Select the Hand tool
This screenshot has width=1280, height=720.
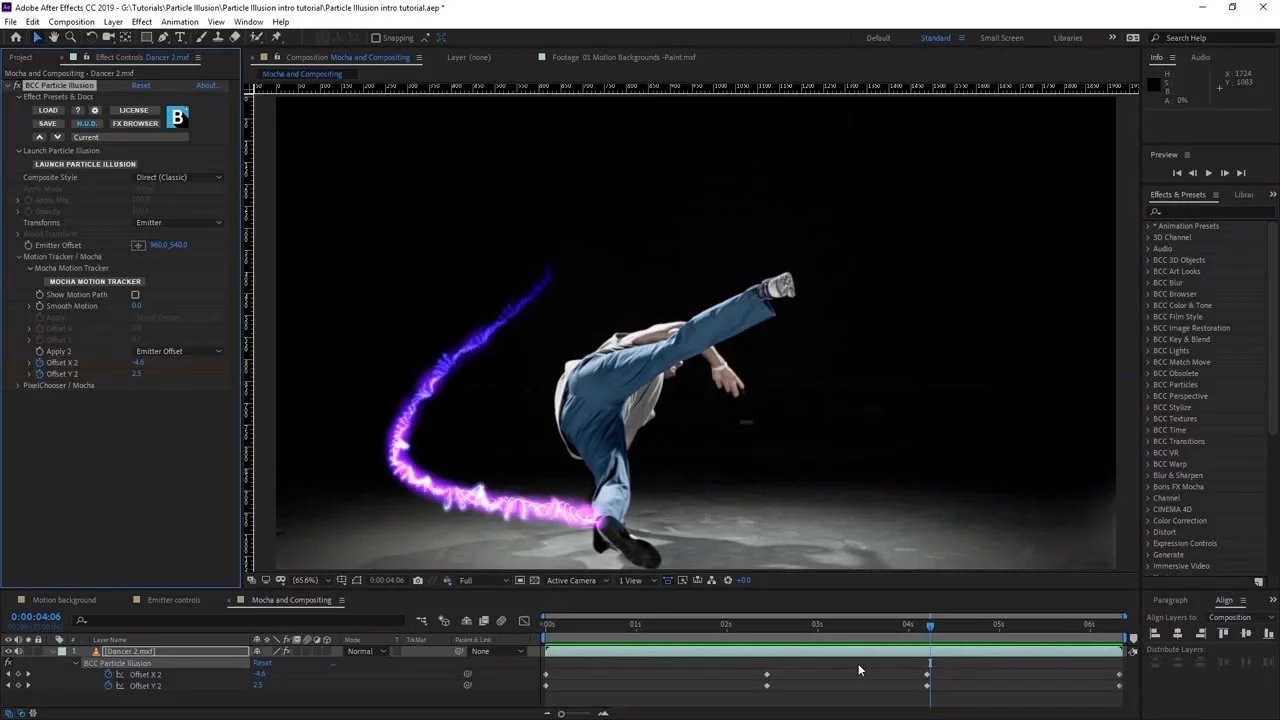click(x=53, y=37)
